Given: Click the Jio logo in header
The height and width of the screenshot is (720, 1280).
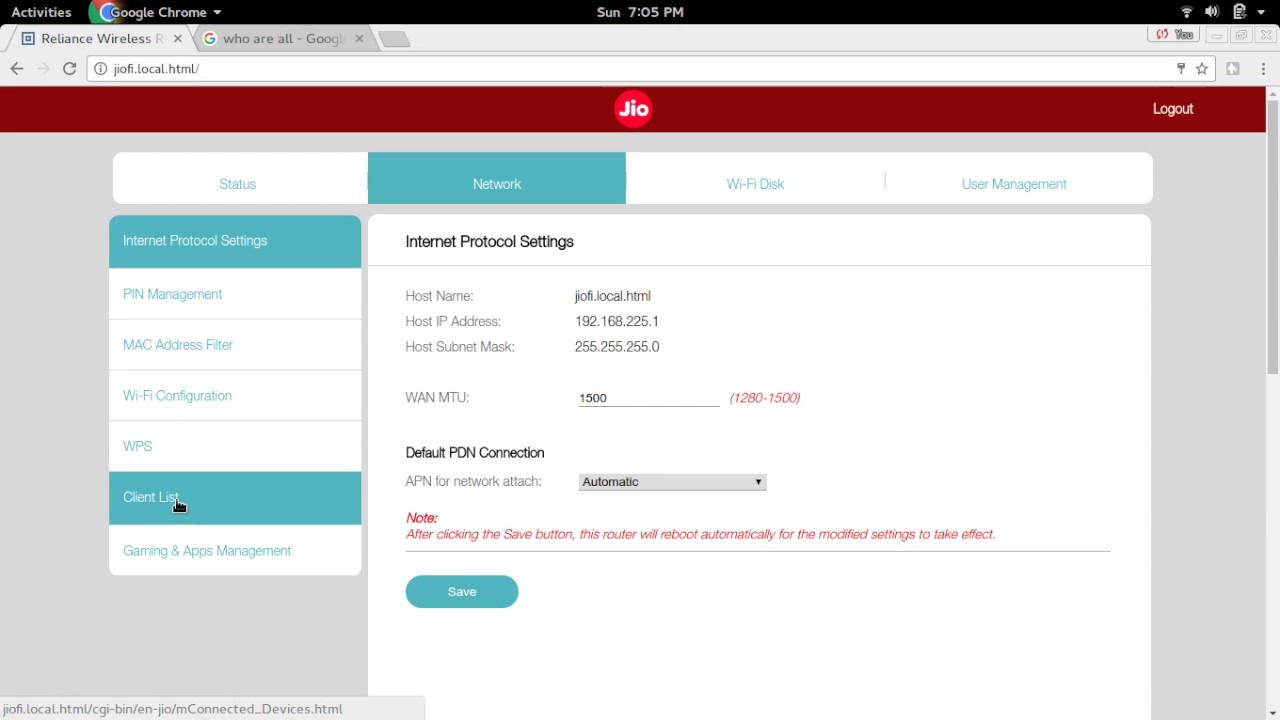Looking at the screenshot, I should point(633,109).
